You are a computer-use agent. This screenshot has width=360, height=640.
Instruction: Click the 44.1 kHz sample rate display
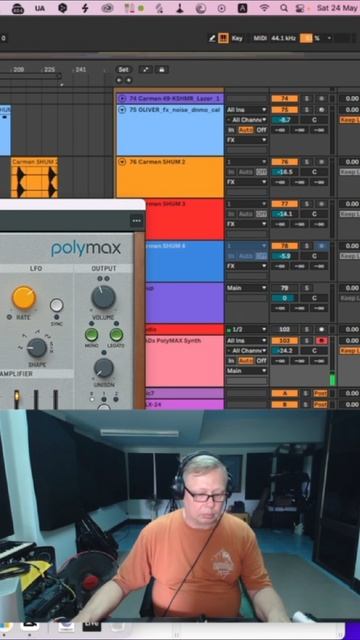point(283,38)
